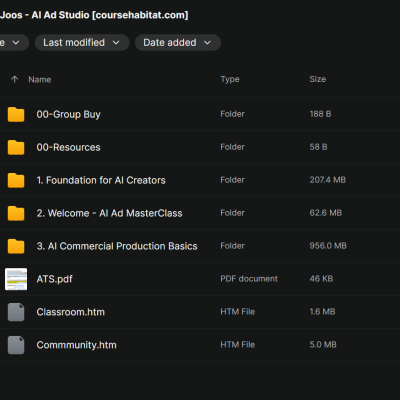Click the 00-Resources folder icon

(16, 147)
